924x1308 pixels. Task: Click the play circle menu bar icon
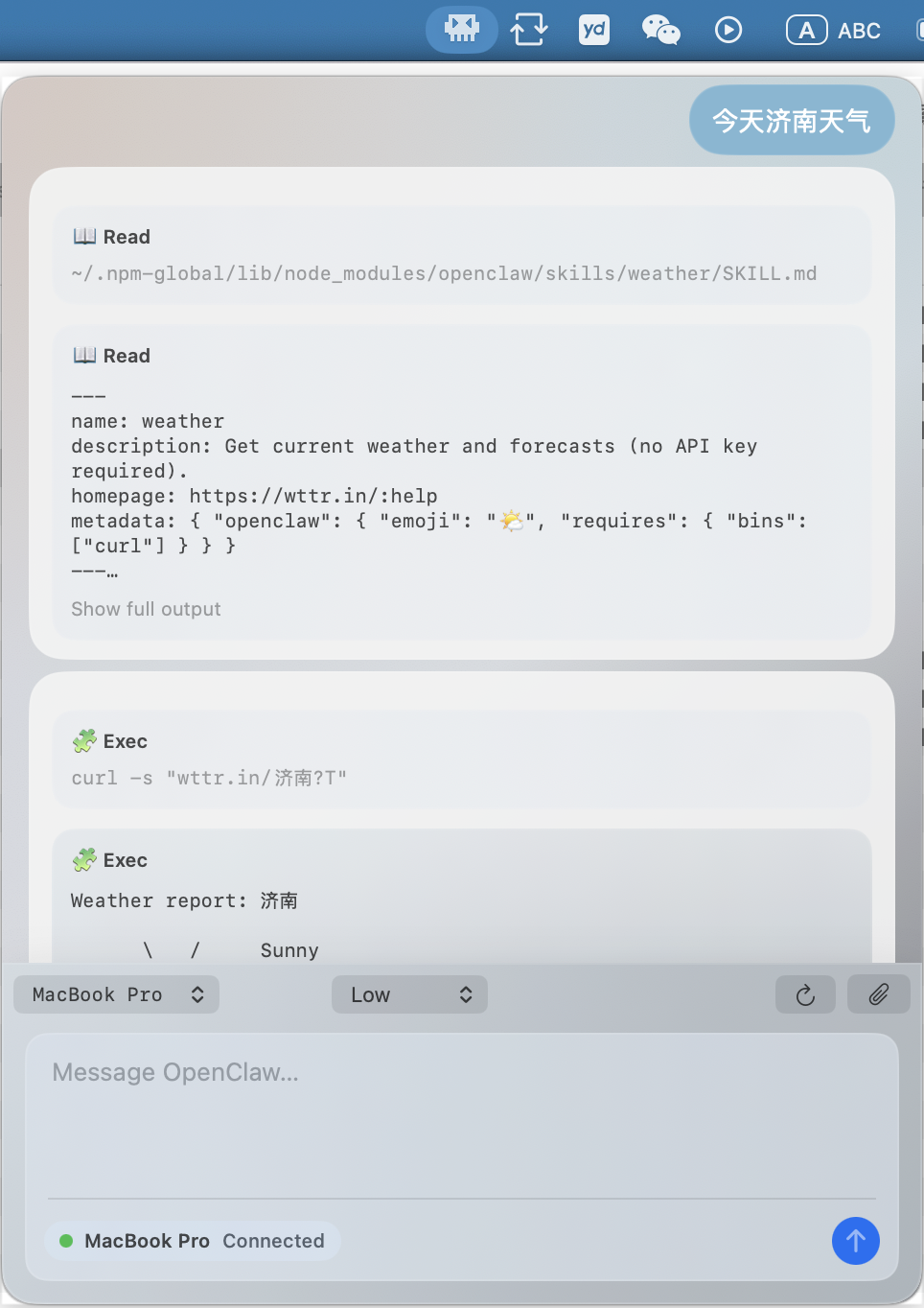(728, 30)
